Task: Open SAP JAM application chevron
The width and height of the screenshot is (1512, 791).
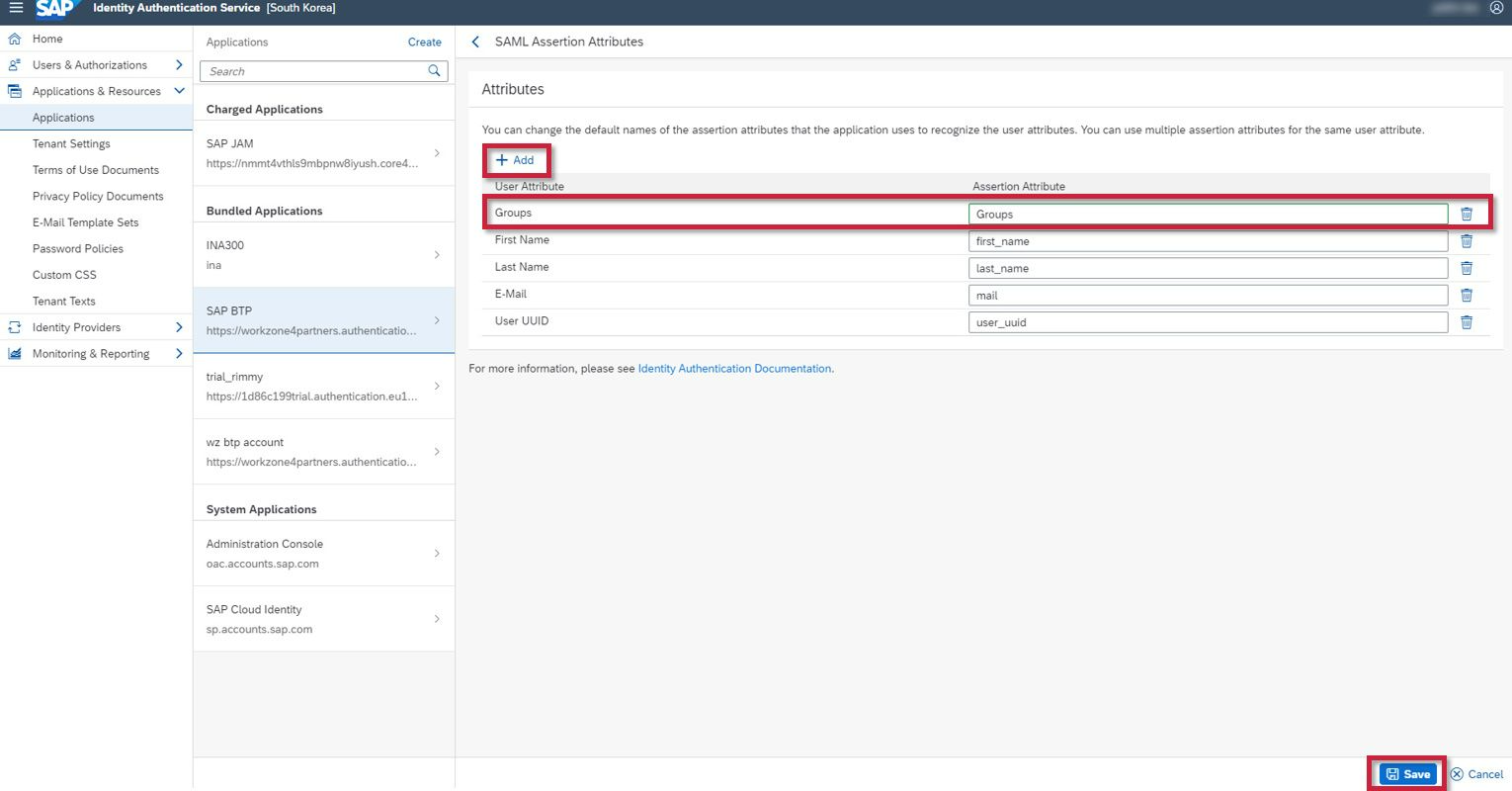Action: [437, 153]
